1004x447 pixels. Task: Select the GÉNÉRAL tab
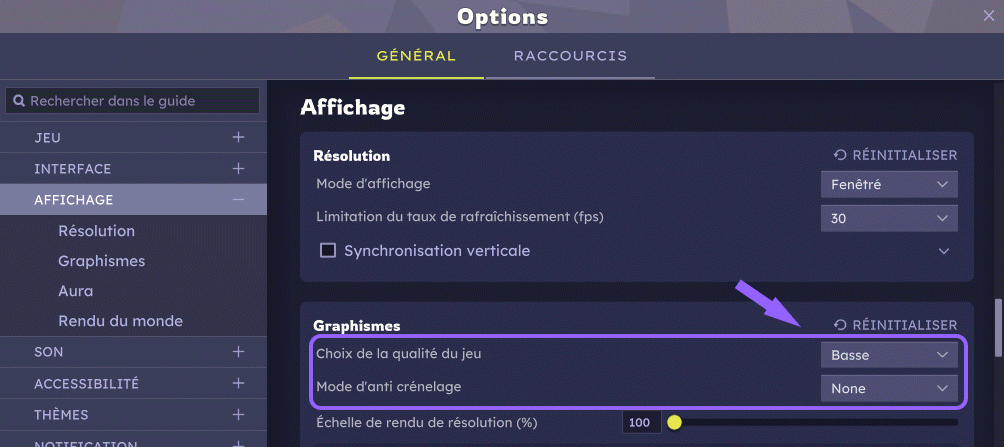coord(416,56)
